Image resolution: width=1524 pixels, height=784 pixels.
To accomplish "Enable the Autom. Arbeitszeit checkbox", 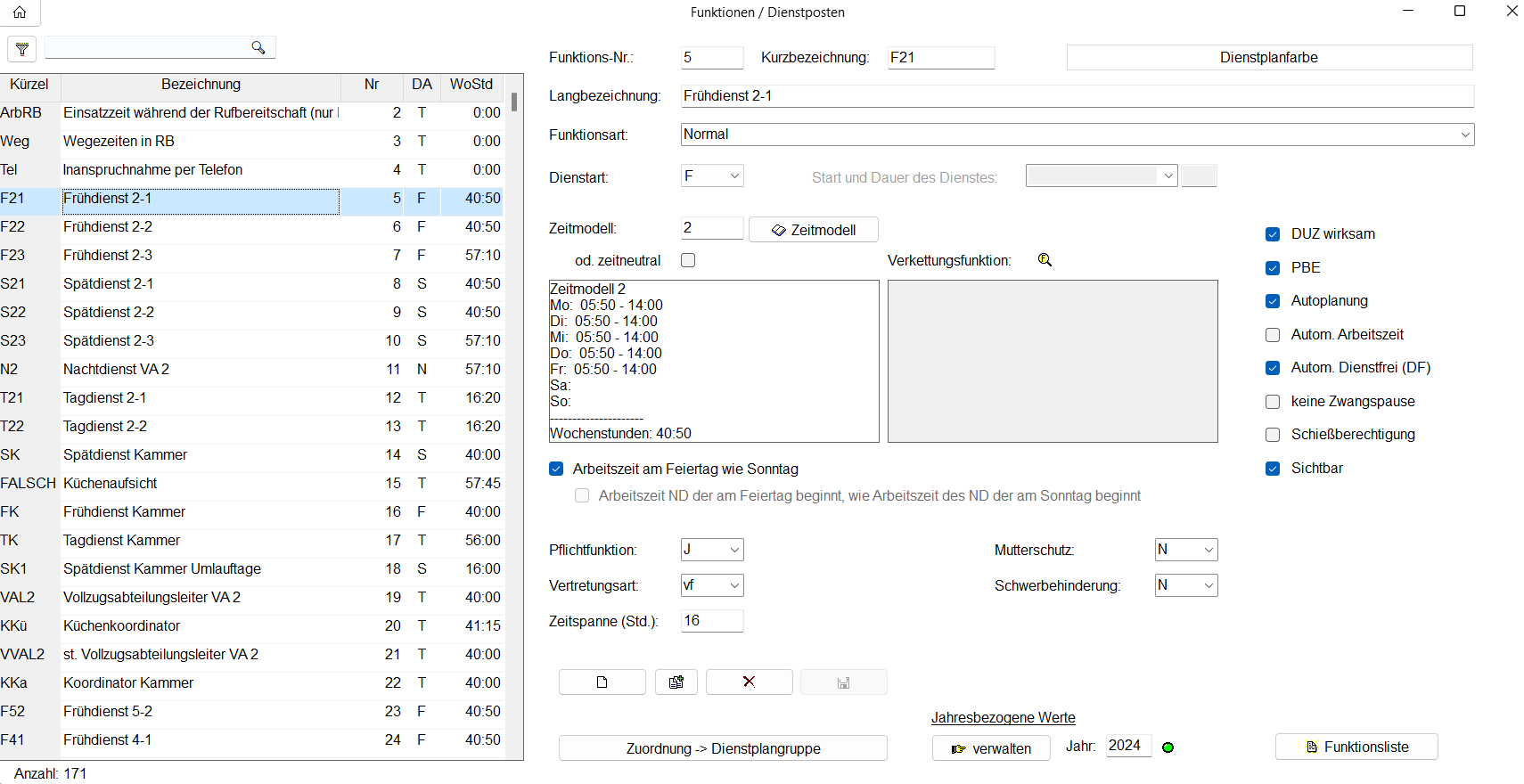I will point(1273,335).
